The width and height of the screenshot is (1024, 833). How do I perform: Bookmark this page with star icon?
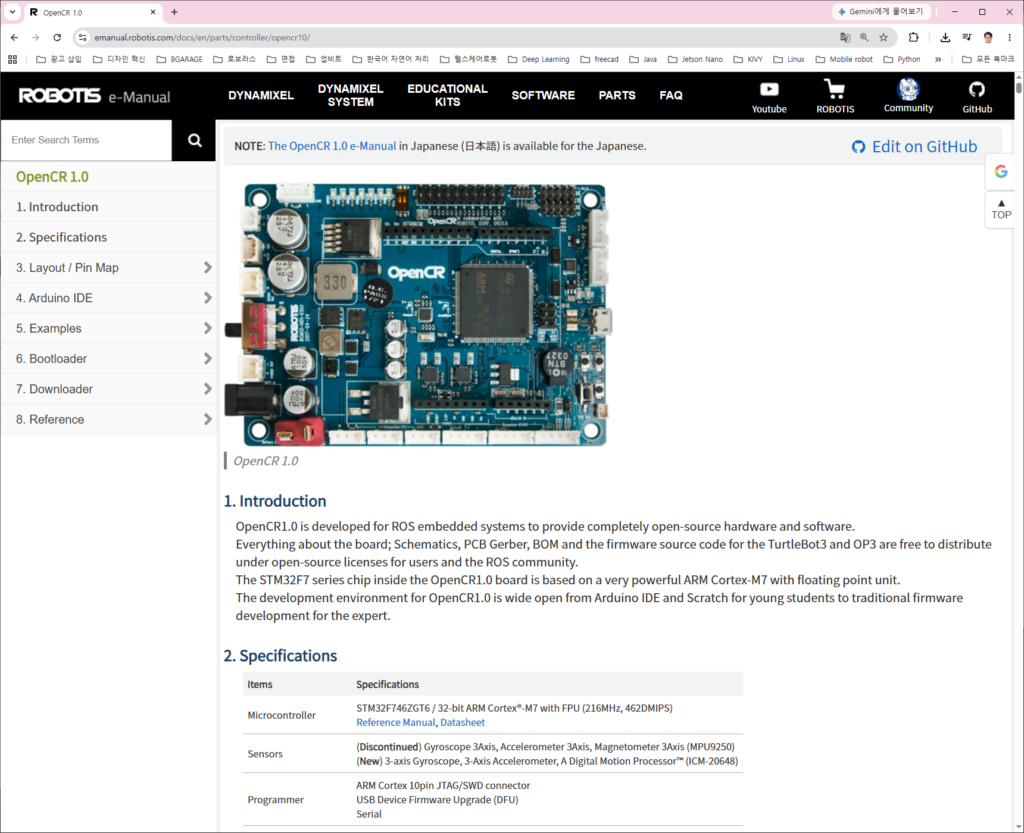click(x=884, y=37)
